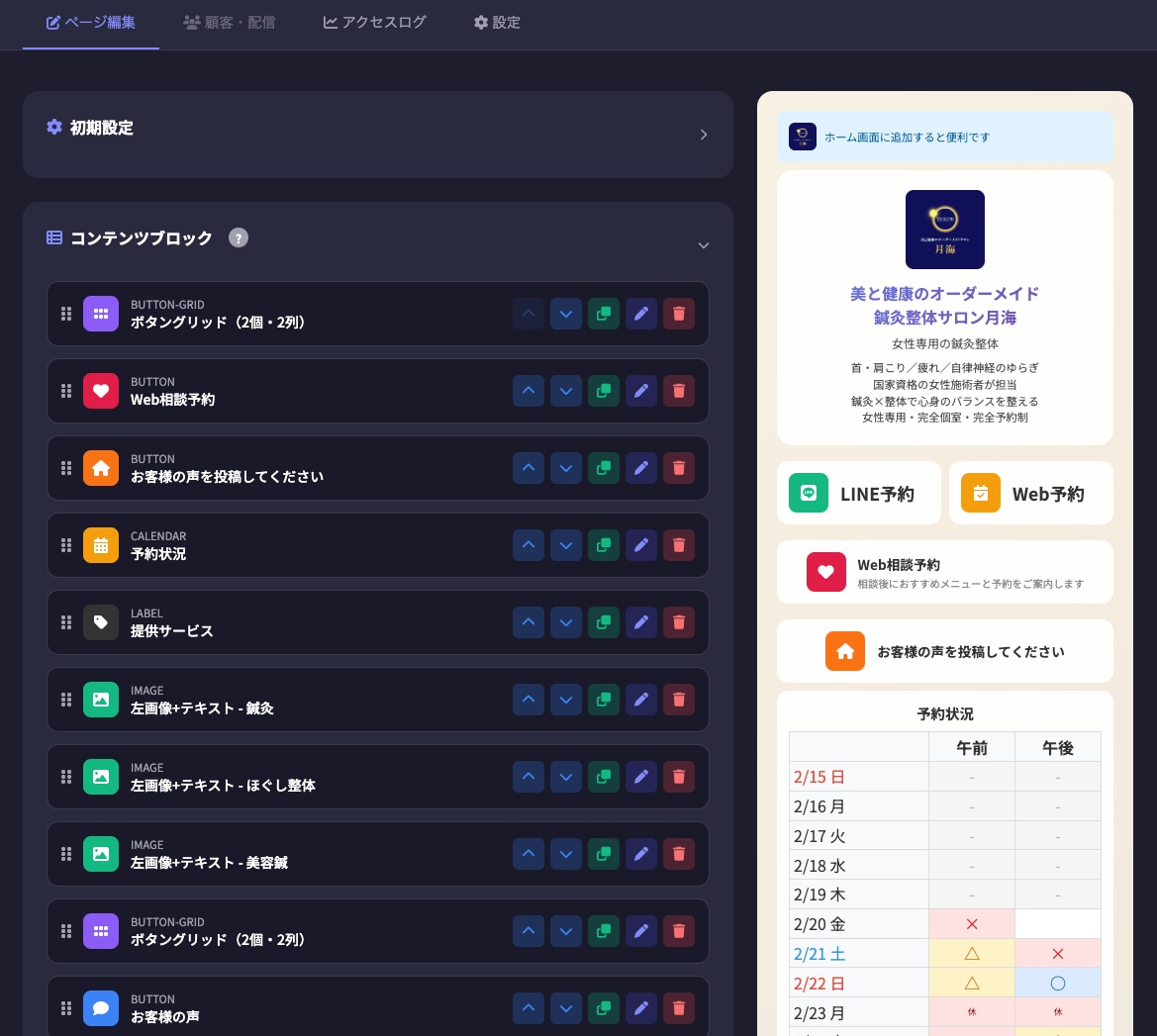Select the ページ編集 tab
The image size is (1157, 1036).
91,22
